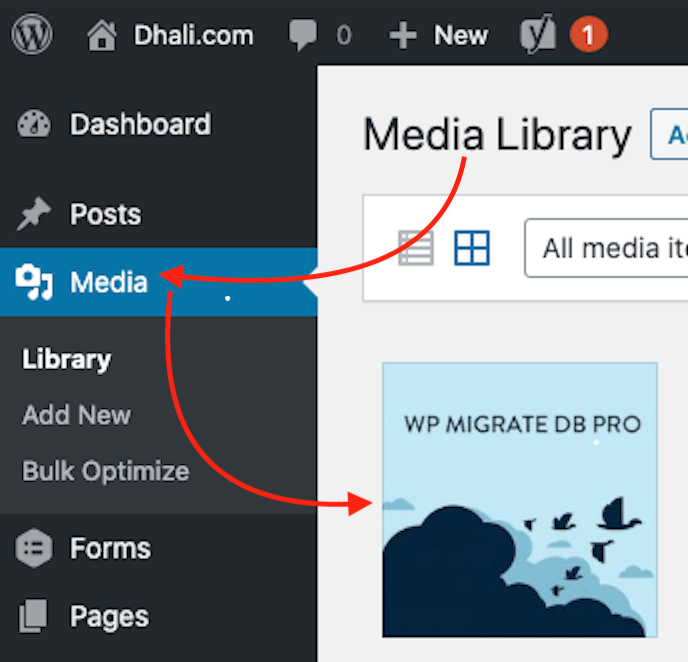Open the WP Migrate DB Pro thumbnail
The height and width of the screenshot is (662, 688).
click(520, 500)
